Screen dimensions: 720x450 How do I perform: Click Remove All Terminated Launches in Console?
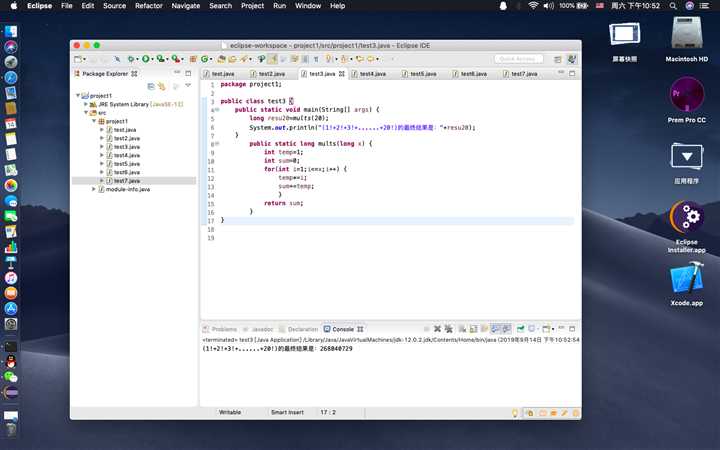[x=448, y=329]
